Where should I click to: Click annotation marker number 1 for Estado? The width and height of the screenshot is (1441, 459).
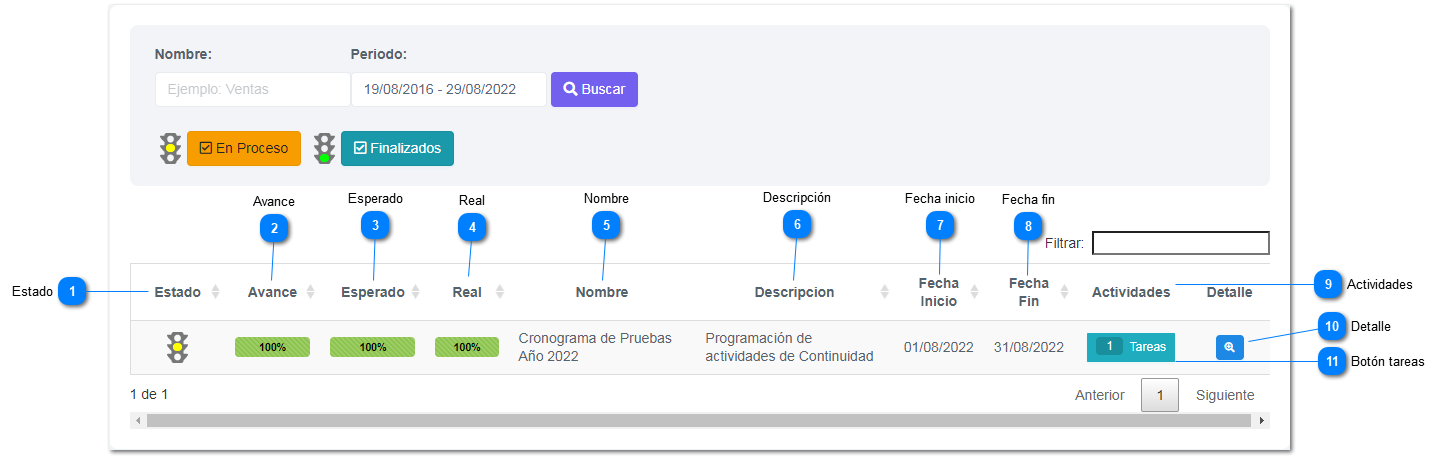coord(72,292)
